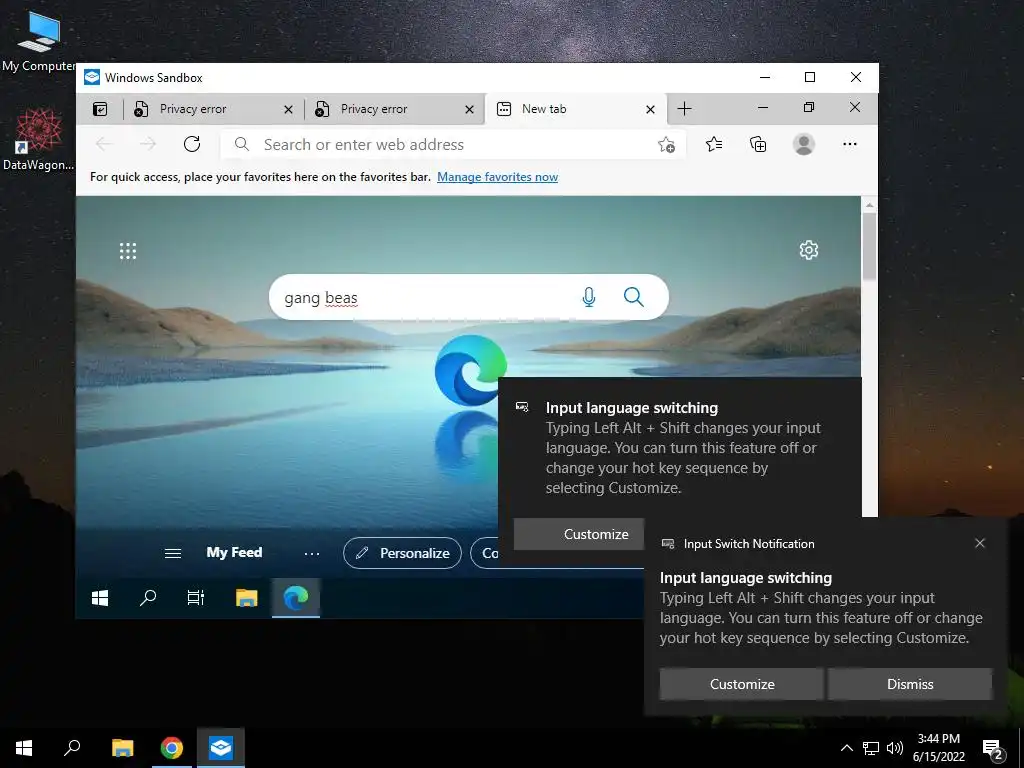Focus the Search or enter web address bar
Screen dimensions: 1024x768
(x=453, y=144)
